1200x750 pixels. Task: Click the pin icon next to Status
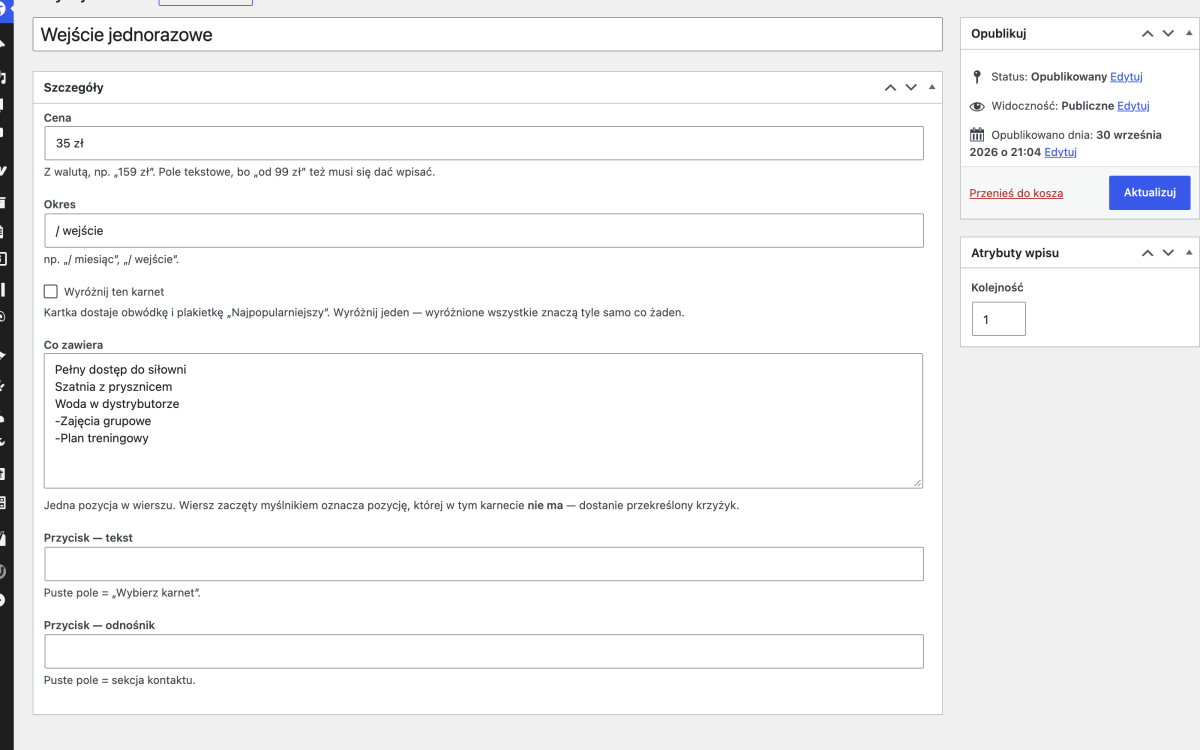click(x=977, y=77)
